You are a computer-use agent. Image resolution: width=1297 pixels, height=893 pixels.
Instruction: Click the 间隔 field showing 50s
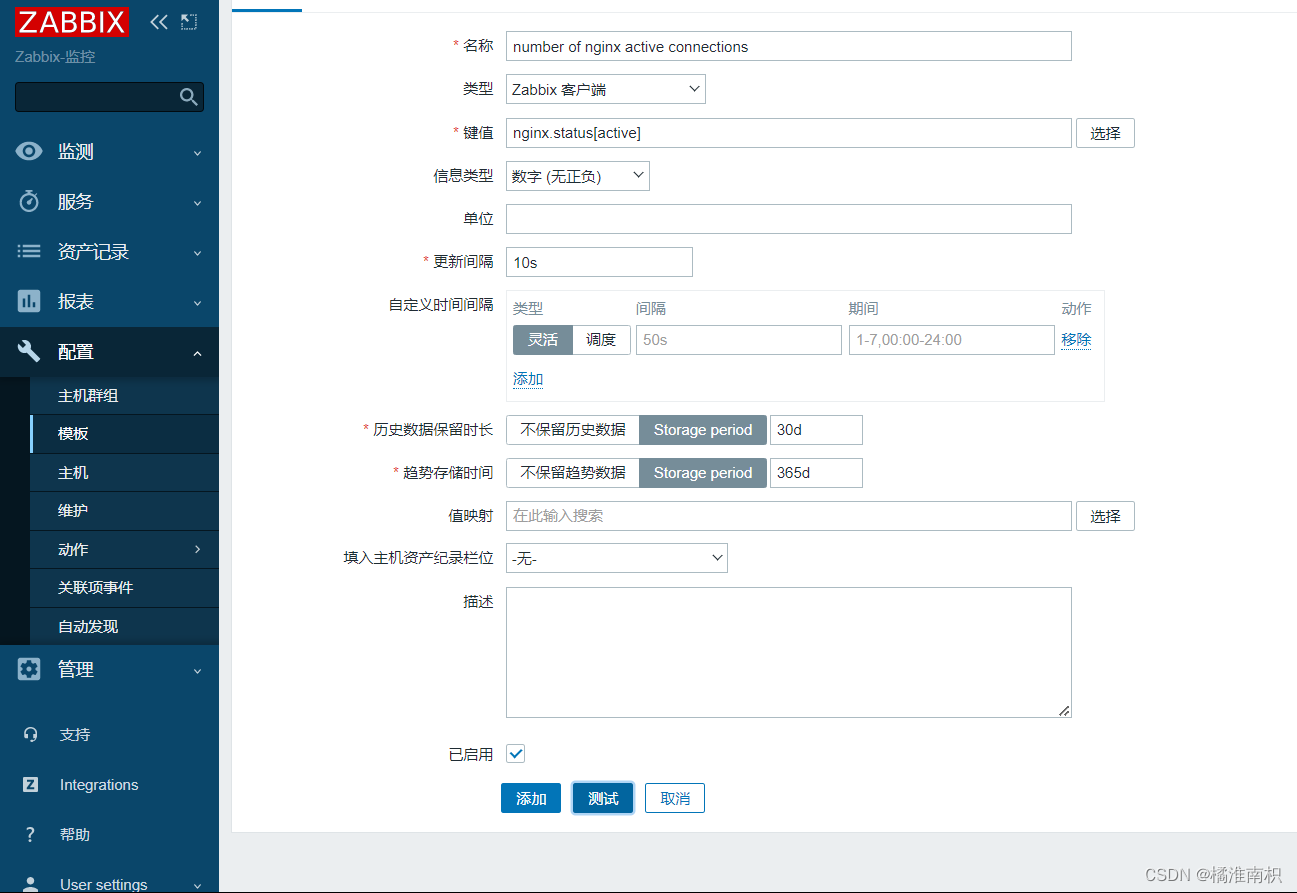739,340
